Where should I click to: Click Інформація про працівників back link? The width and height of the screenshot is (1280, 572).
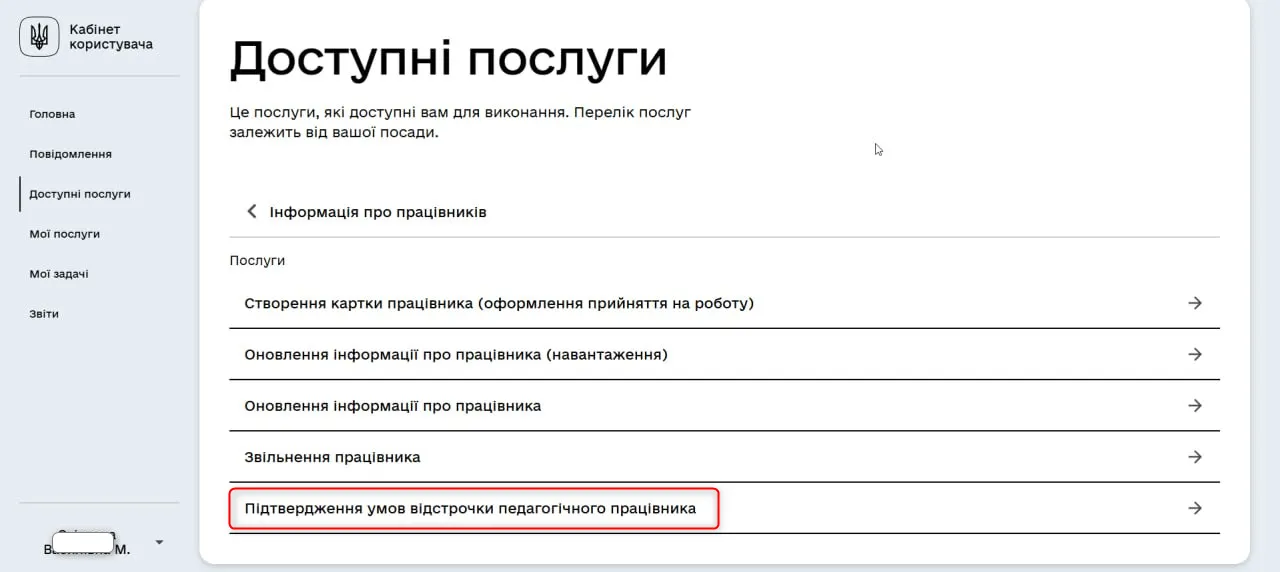click(378, 212)
